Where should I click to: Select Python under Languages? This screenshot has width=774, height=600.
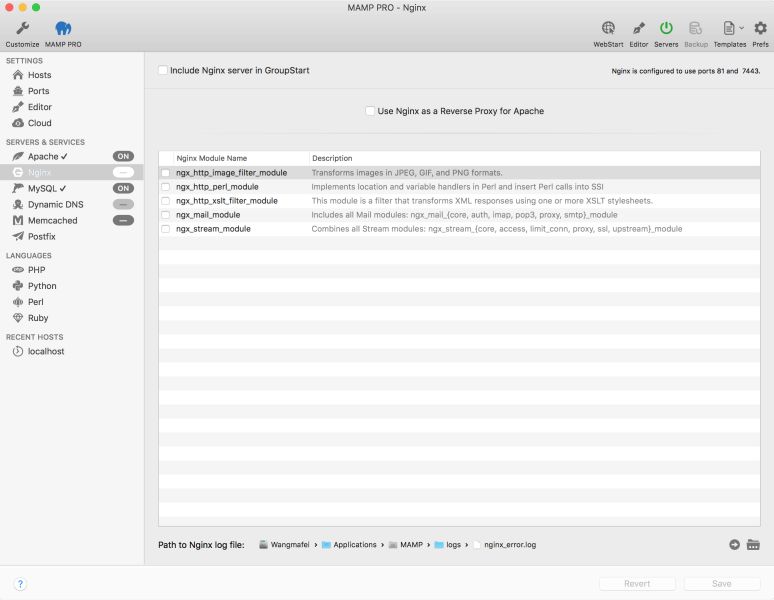coord(42,286)
